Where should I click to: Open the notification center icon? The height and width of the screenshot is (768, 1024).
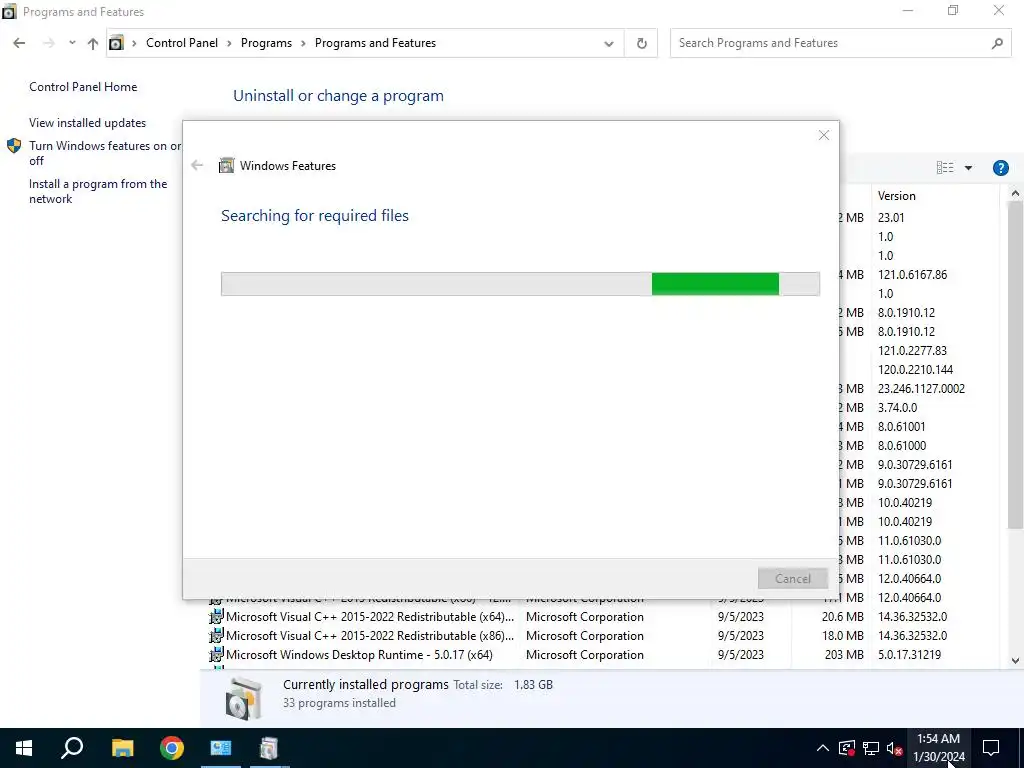[991, 748]
